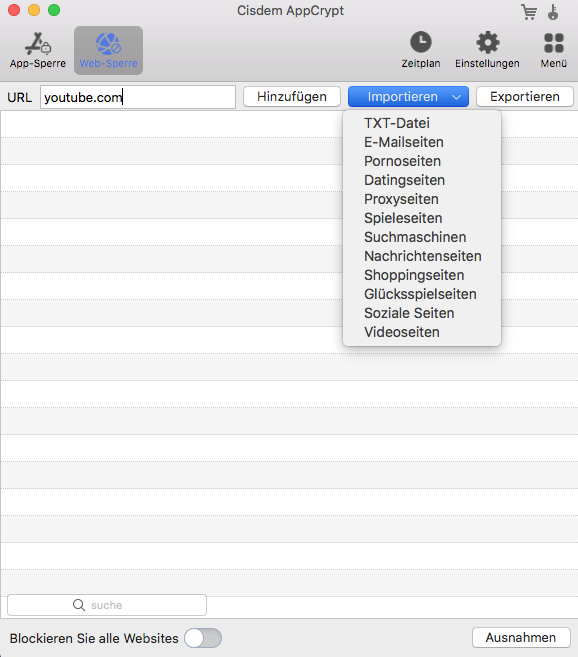Click the Exportieren button
The image size is (578, 657).
pyautogui.click(x=525, y=97)
